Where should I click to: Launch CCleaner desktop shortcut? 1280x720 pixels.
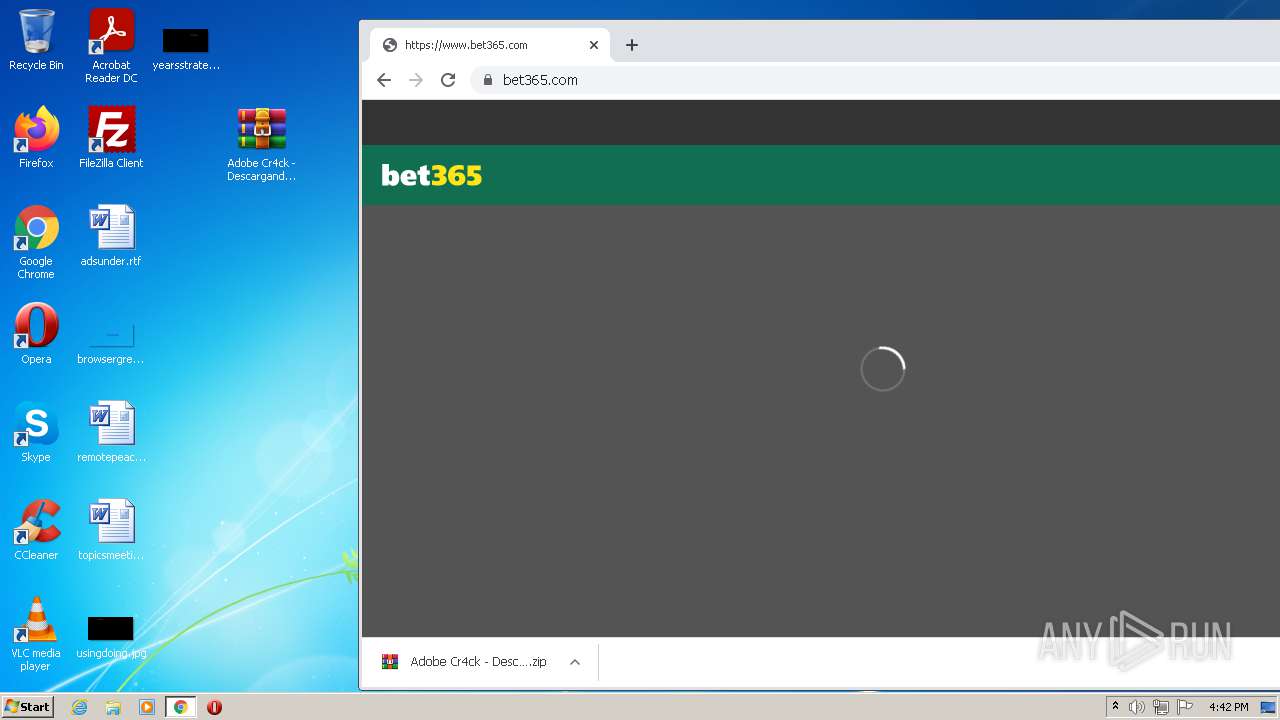tap(36, 530)
